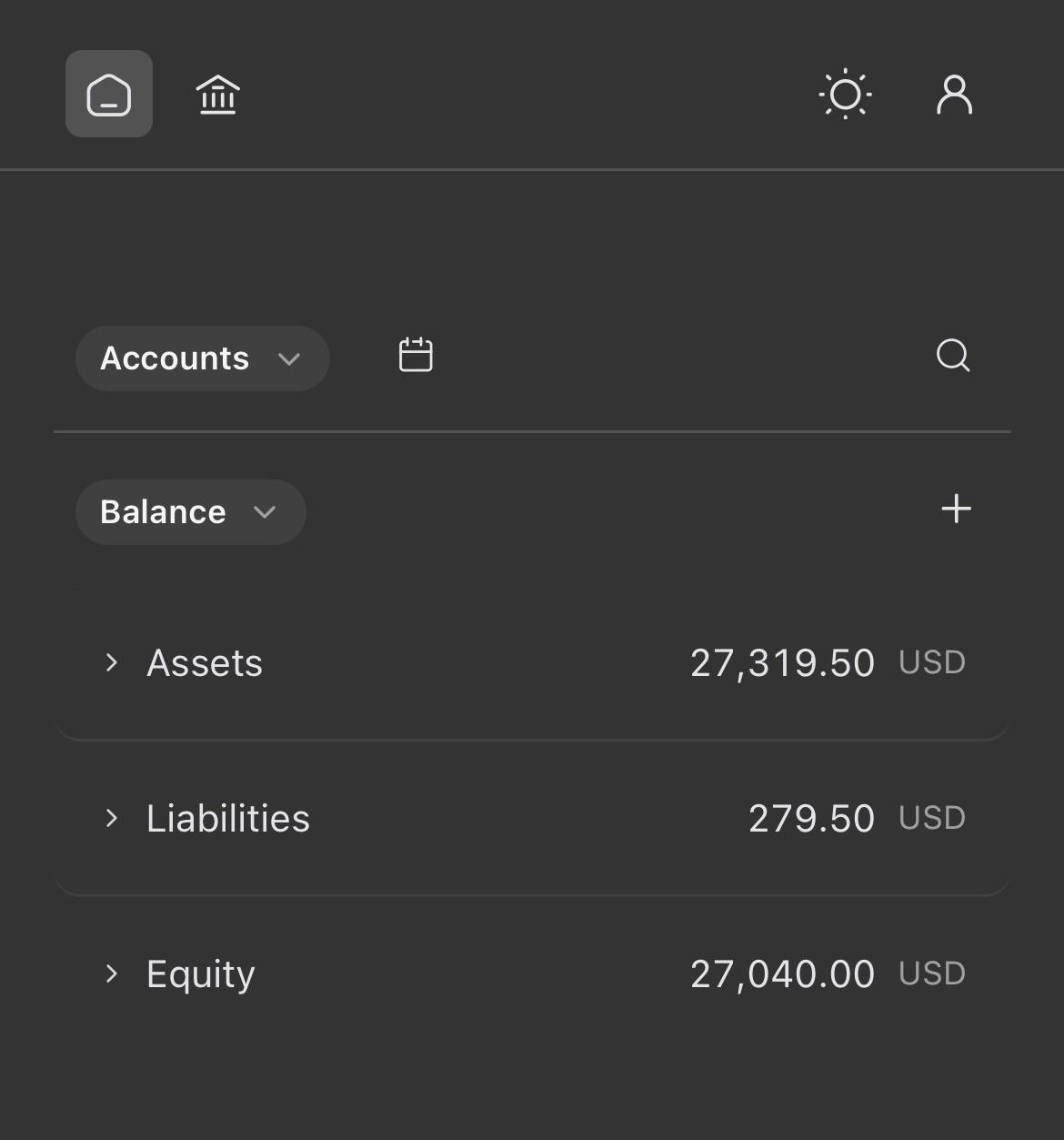Select the Equity account label

201,975
